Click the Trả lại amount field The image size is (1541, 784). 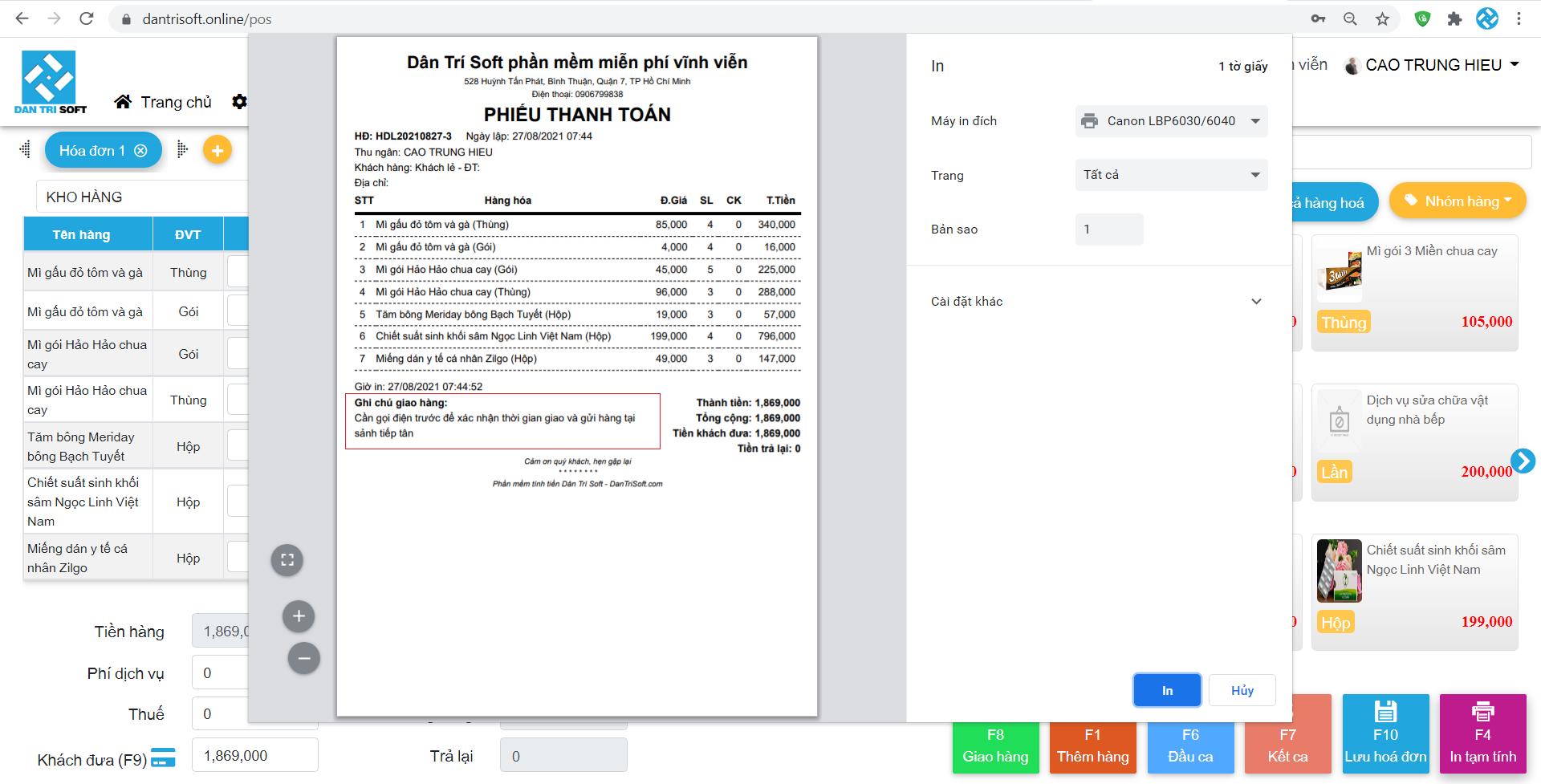tap(563, 756)
